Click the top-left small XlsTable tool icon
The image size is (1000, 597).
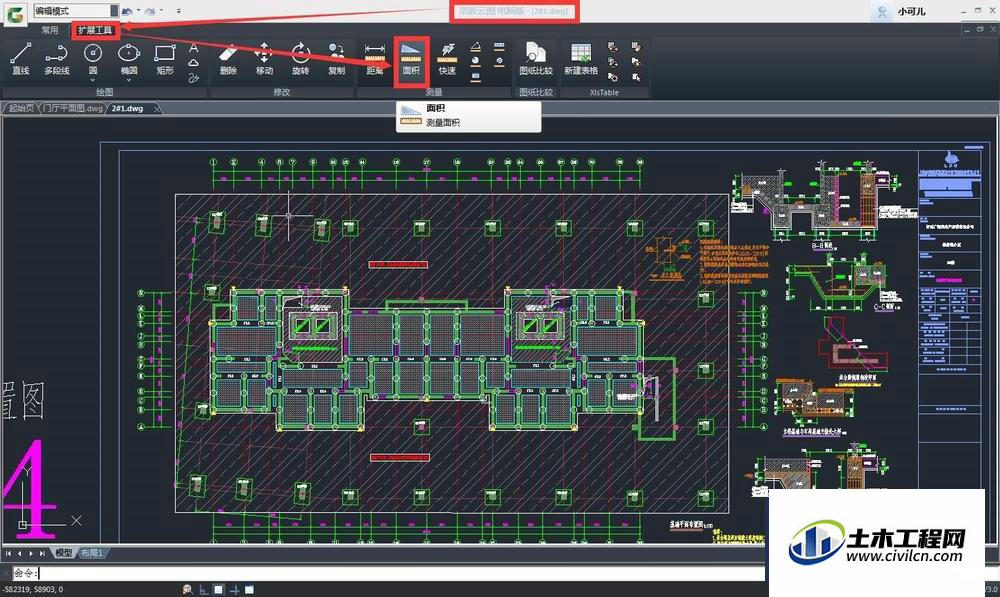(x=613, y=47)
